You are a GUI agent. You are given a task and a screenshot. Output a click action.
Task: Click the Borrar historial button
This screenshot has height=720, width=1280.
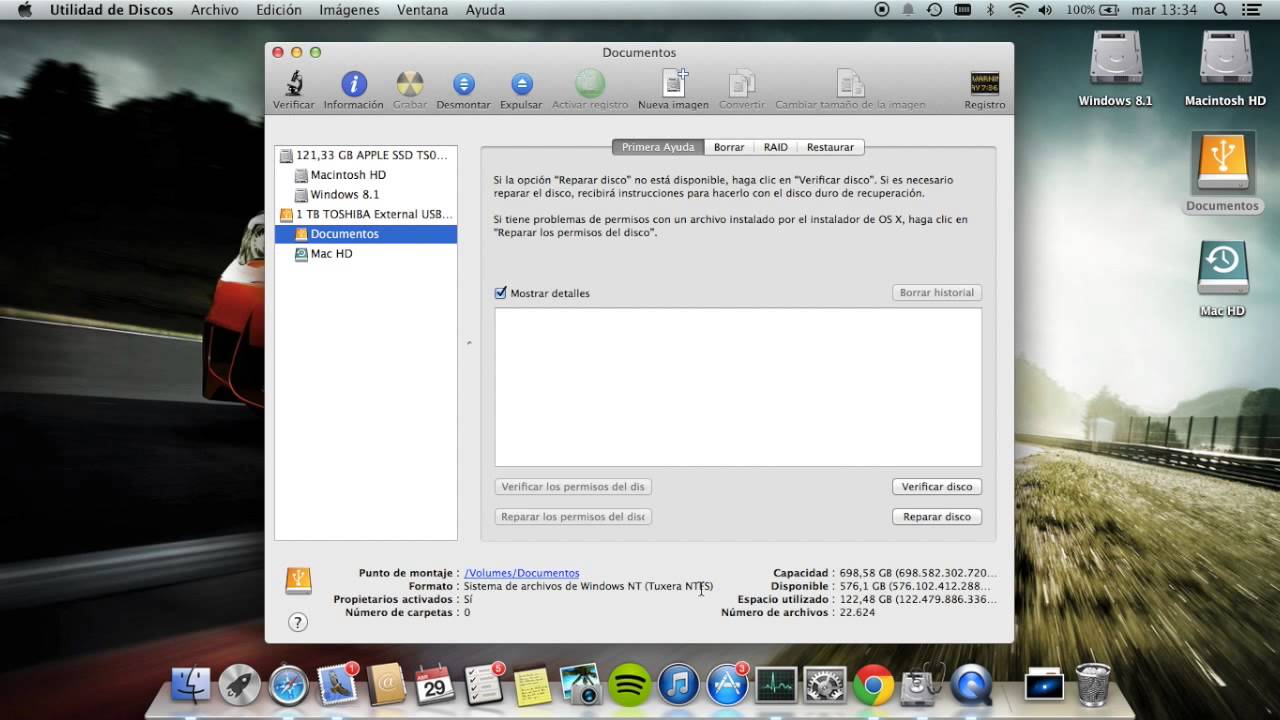click(x=937, y=293)
